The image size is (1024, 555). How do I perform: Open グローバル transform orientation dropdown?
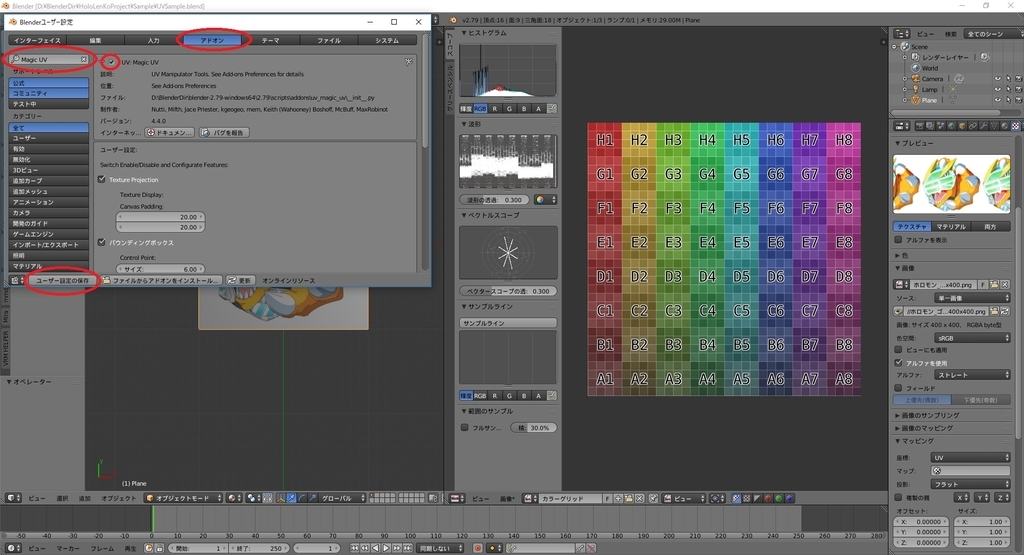pyautogui.click(x=344, y=498)
